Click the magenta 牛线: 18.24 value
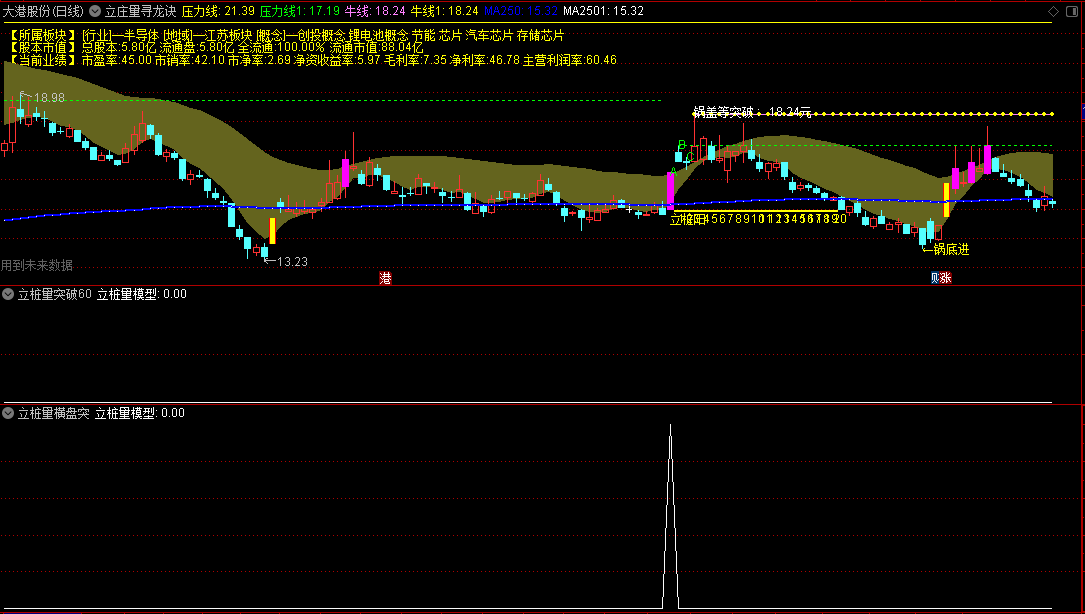Image resolution: width=1085 pixels, height=614 pixels. [x=375, y=11]
